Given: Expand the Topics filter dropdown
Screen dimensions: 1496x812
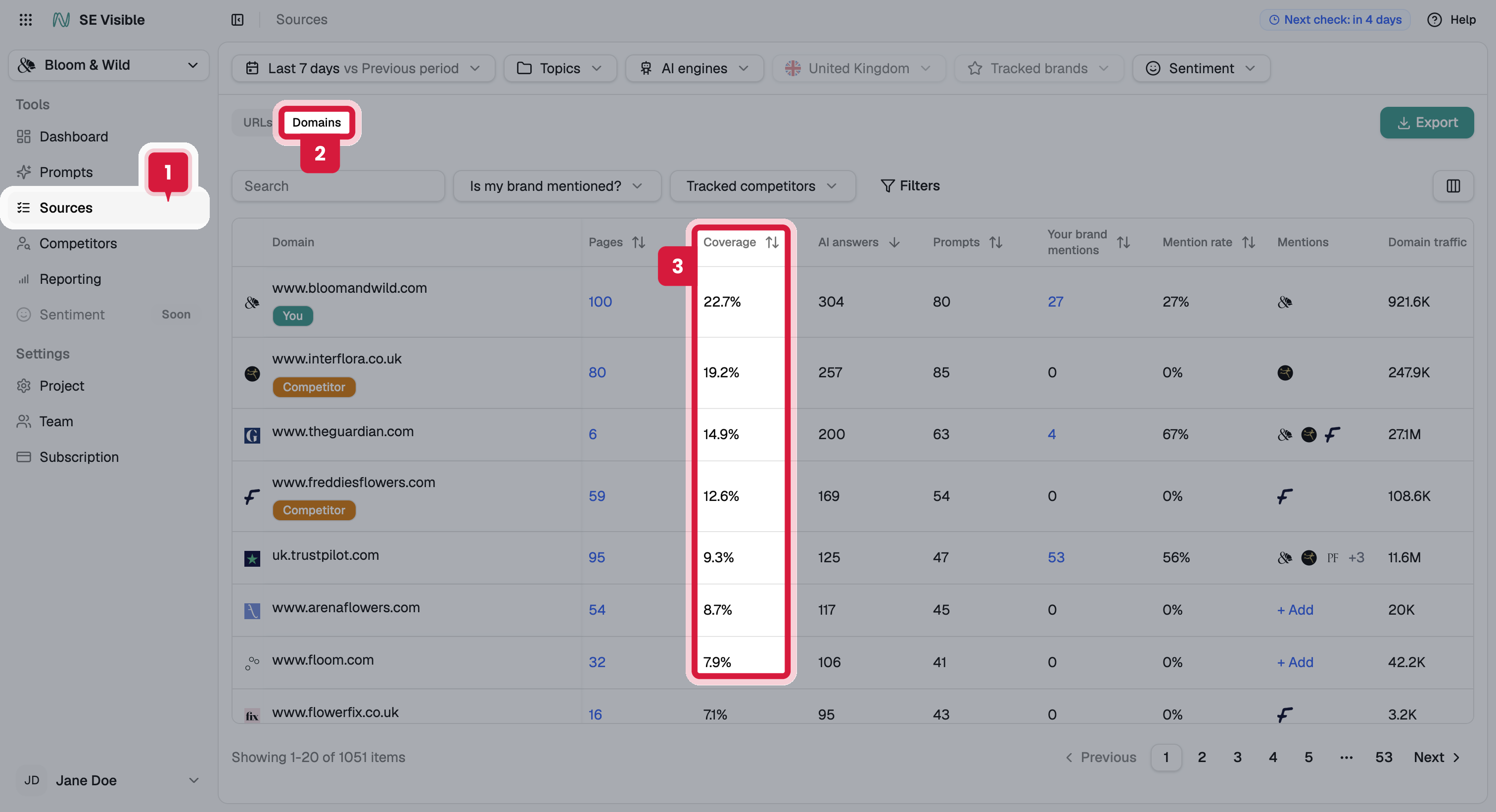Looking at the screenshot, I should 560,68.
